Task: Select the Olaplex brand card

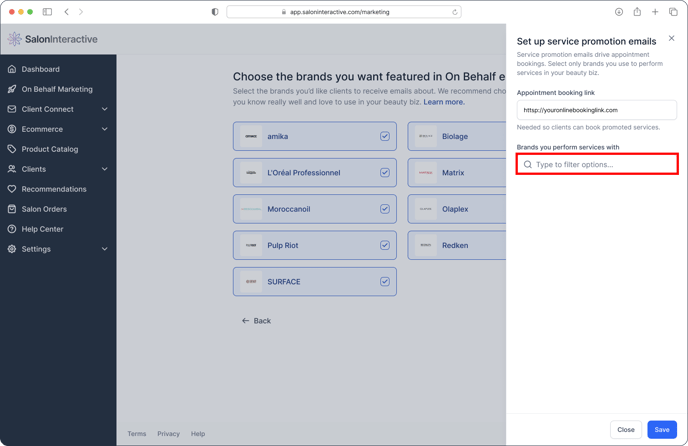Action: [x=456, y=209]
